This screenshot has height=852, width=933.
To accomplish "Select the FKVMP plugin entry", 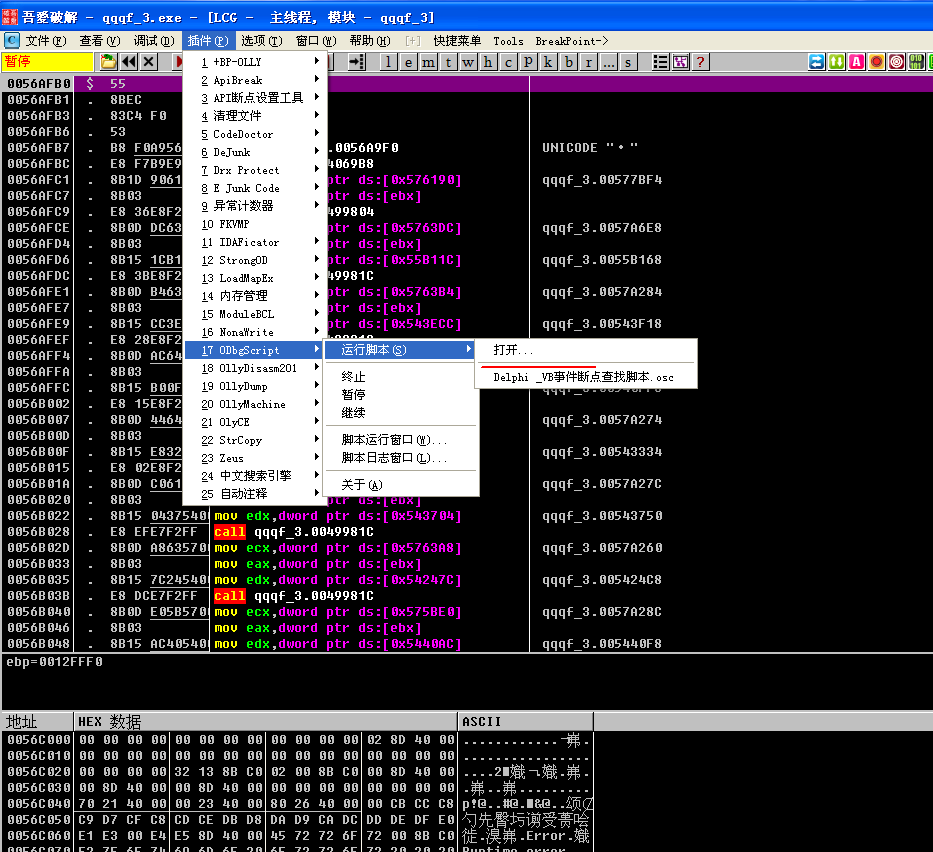I will tap(255, 224).
